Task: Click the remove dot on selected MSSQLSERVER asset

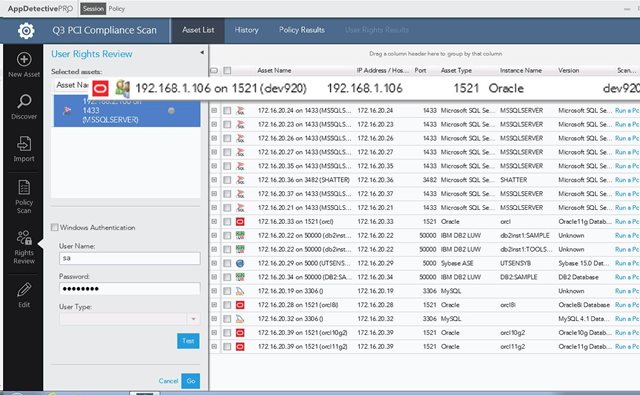Action: [171, 111]
